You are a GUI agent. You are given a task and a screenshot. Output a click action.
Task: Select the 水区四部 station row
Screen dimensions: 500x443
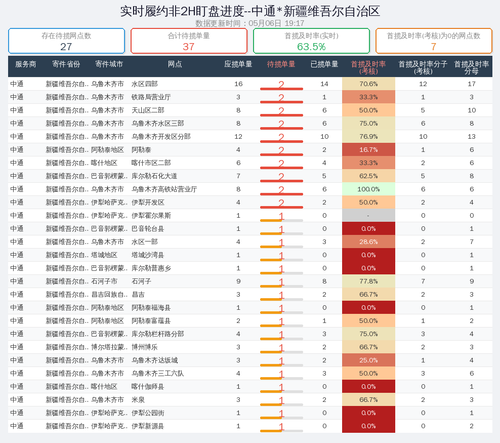click(x=250, y=84)
